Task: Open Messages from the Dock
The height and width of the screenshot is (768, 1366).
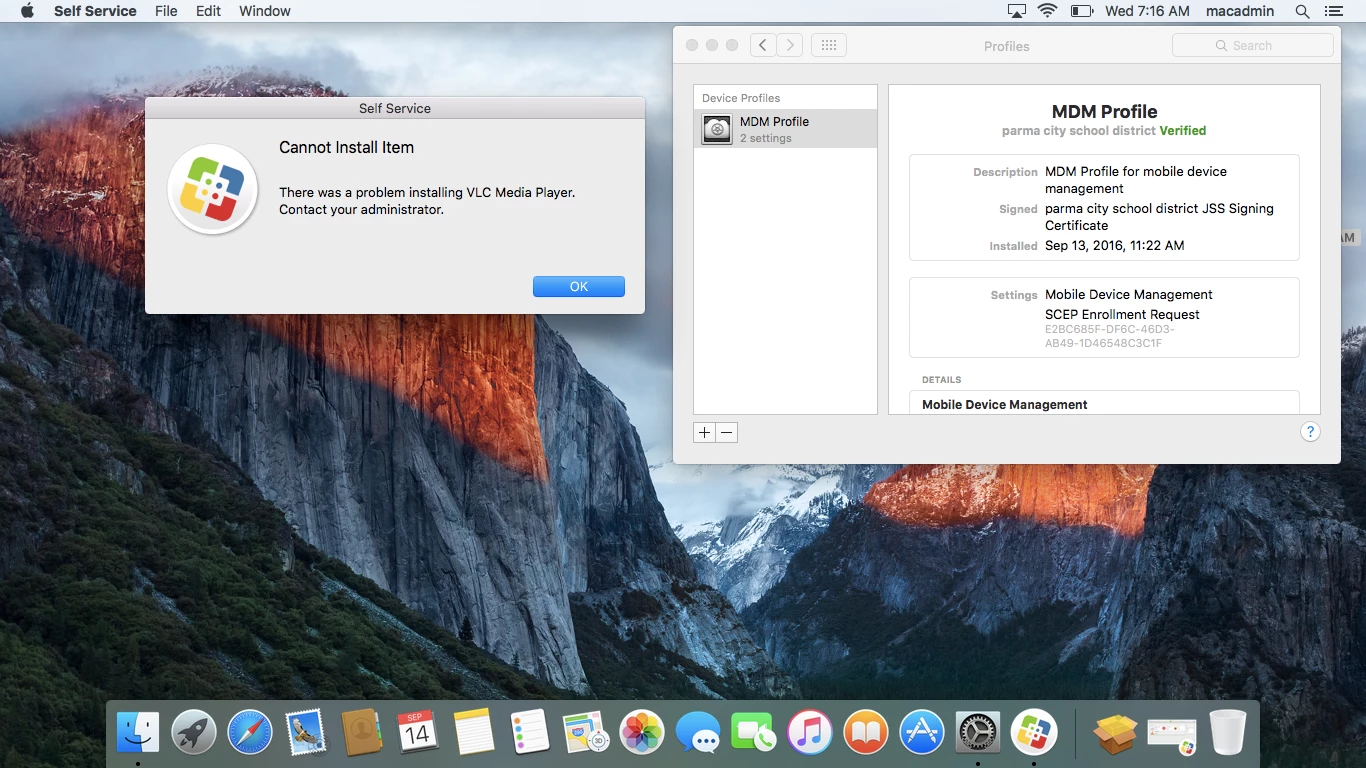Action: coord(698,734)
